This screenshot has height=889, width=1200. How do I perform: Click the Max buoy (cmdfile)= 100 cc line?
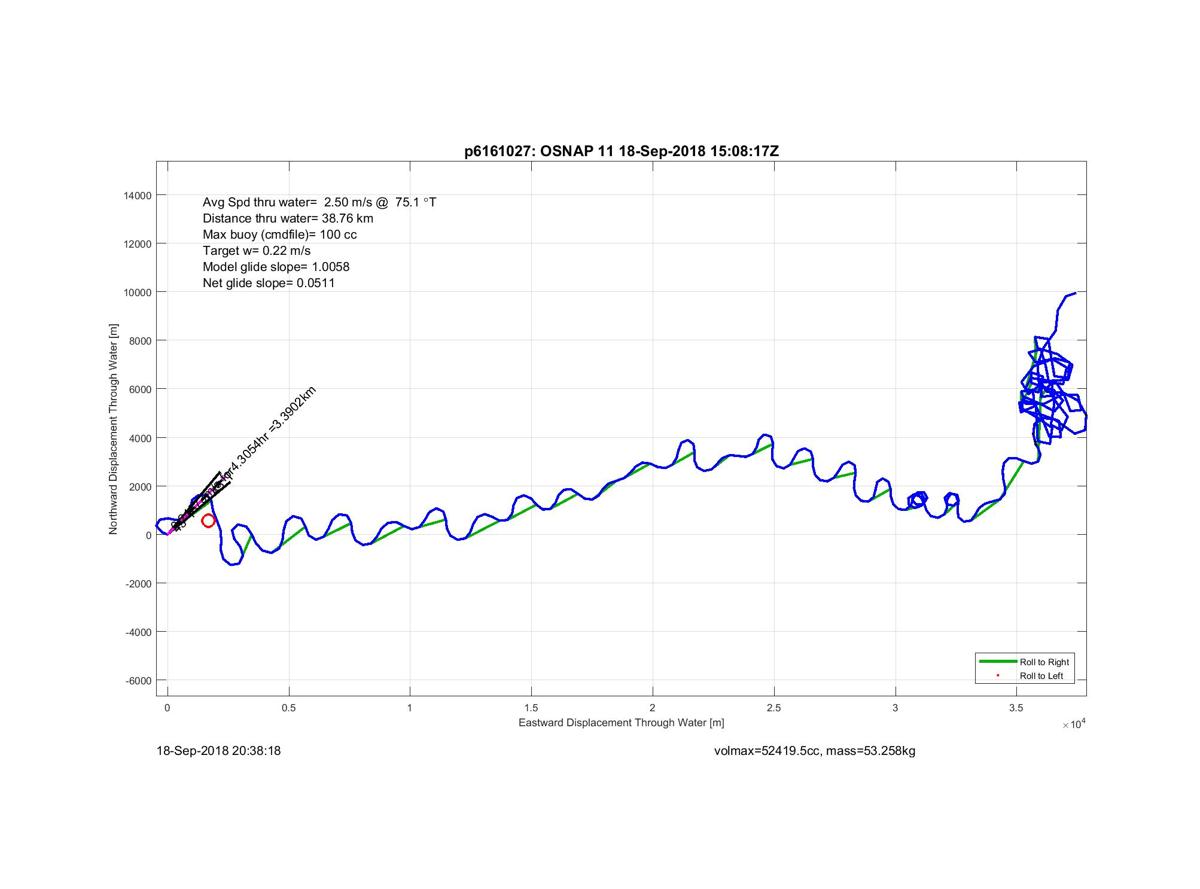[279, 235]
